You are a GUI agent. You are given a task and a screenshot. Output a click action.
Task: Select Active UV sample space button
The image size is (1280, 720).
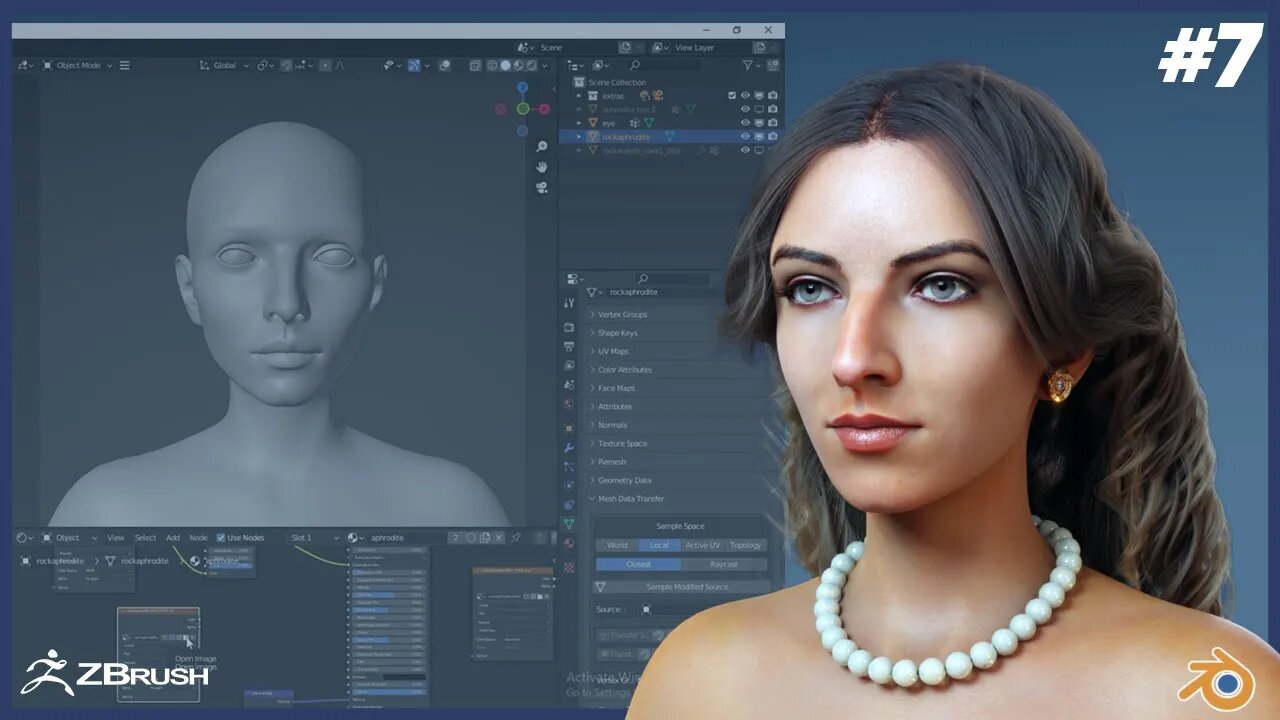[x=702, y=545]
